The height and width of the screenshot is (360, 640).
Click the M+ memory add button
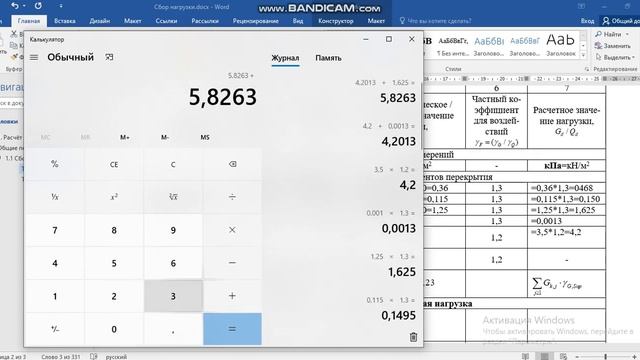125,137
